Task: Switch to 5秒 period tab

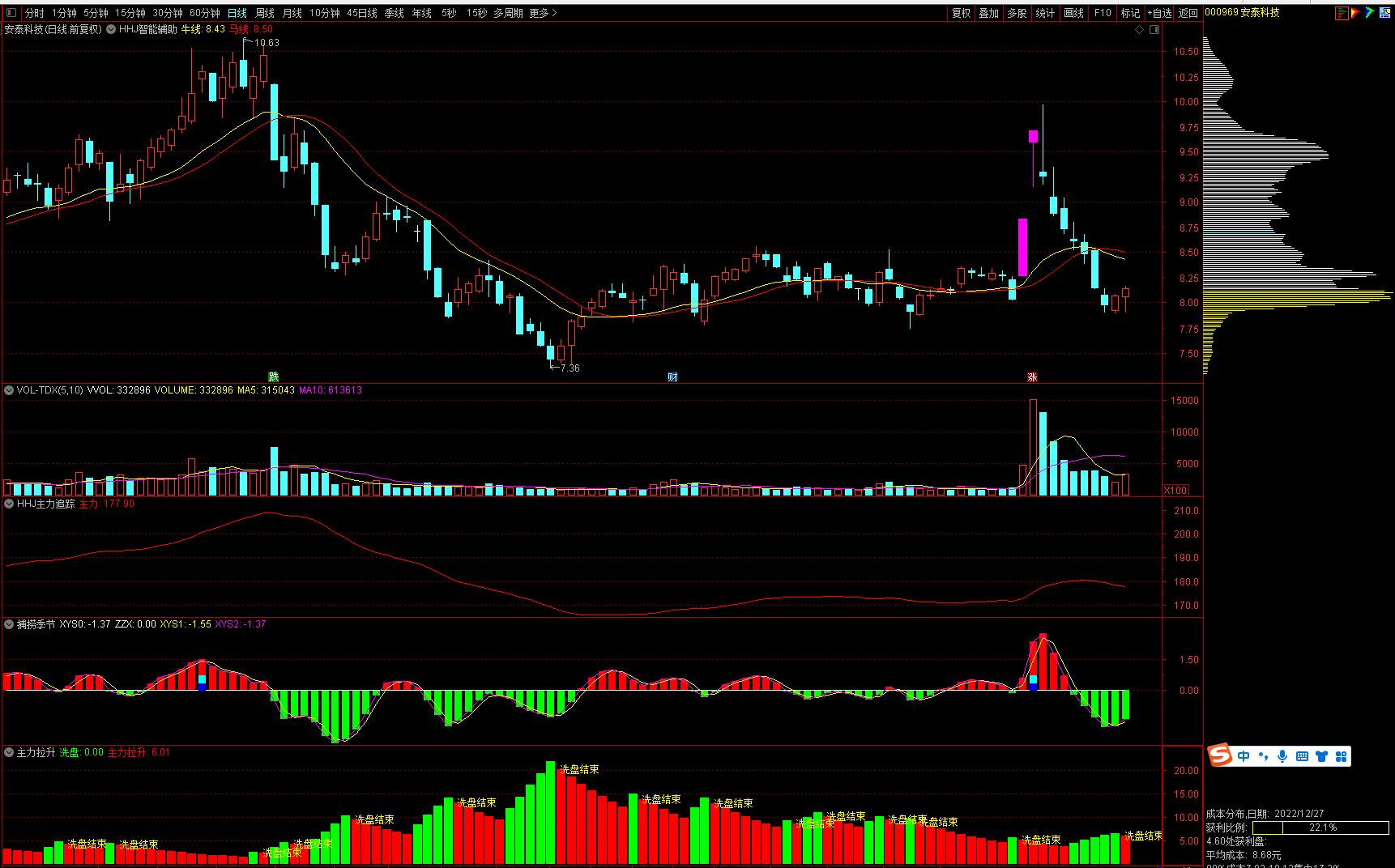Action: coord(449,13)
